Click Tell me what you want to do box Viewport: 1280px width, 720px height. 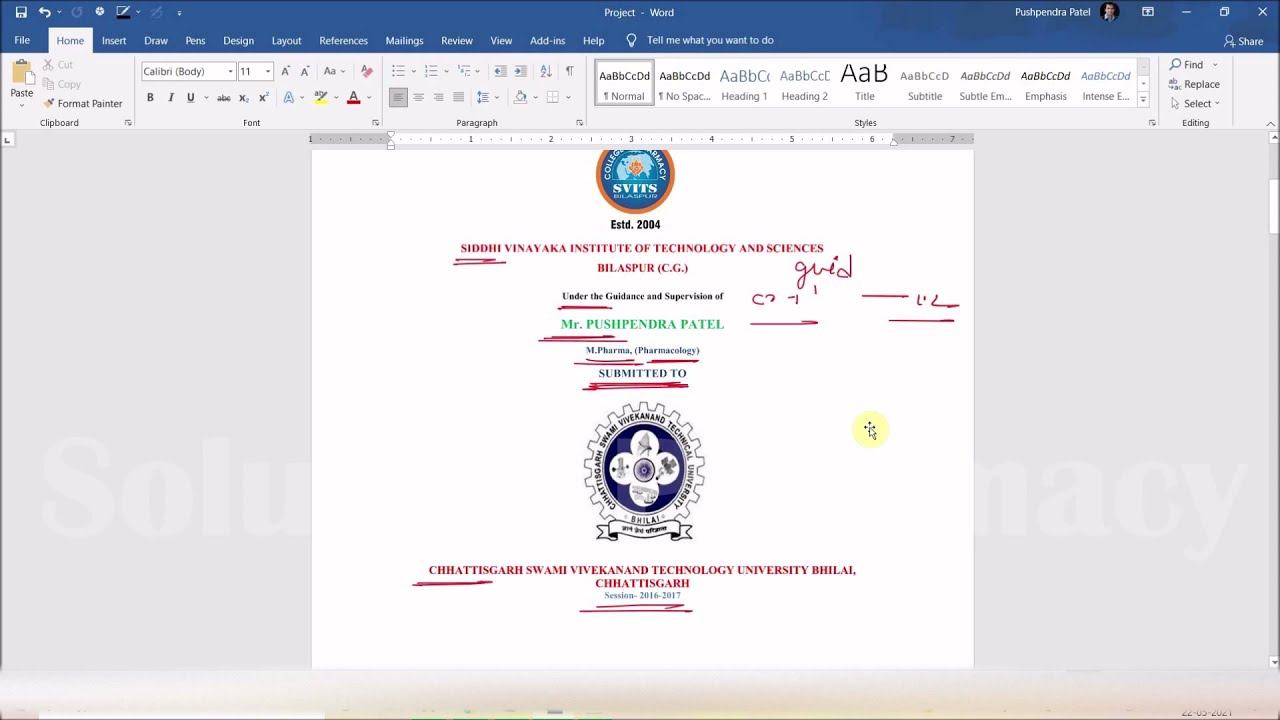pos(710,40)
